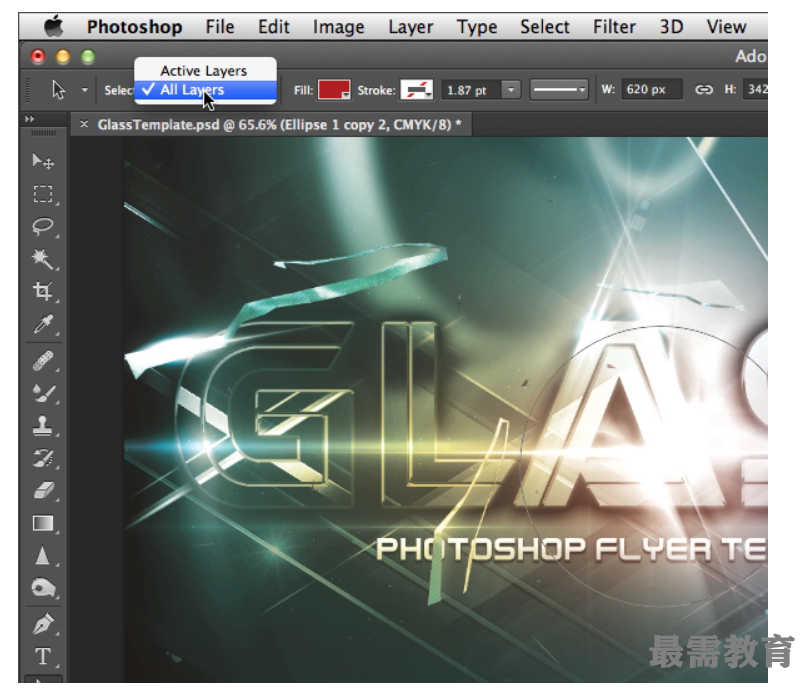
Task: Select the Magic Wand tool
Action: [43, 259]
